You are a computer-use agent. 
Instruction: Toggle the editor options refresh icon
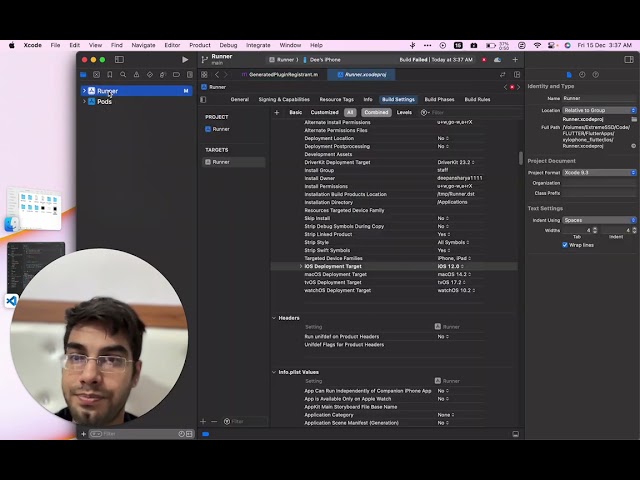(502, 75)
